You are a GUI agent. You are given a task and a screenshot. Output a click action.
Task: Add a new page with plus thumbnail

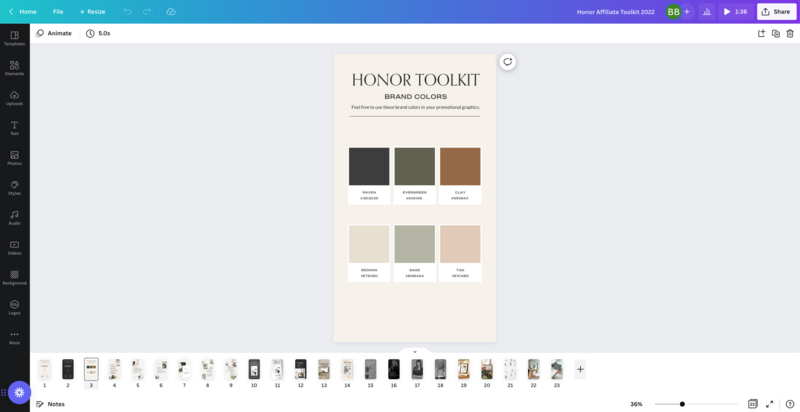point(580,369)
